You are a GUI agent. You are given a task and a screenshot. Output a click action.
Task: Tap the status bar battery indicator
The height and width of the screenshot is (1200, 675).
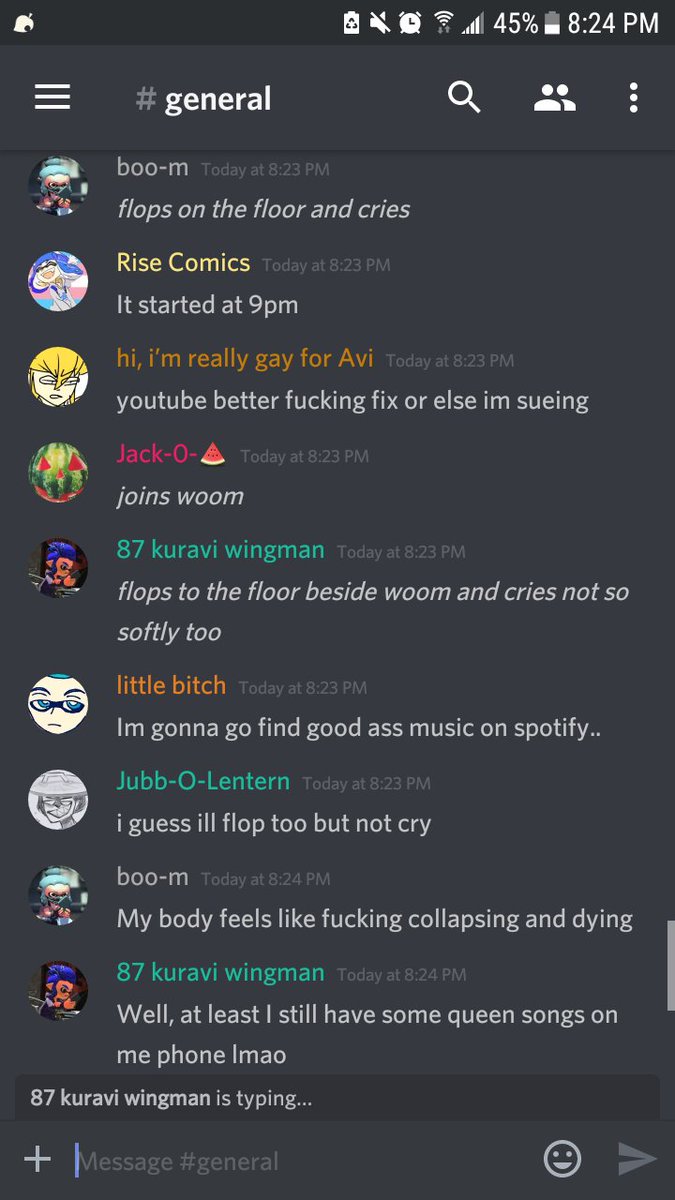point(551,23)
